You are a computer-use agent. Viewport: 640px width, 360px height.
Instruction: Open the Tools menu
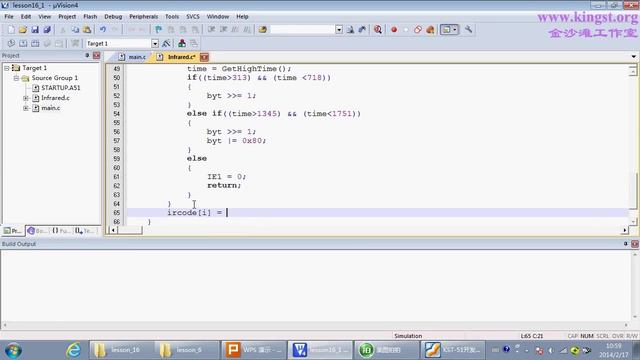coord(172,17)
